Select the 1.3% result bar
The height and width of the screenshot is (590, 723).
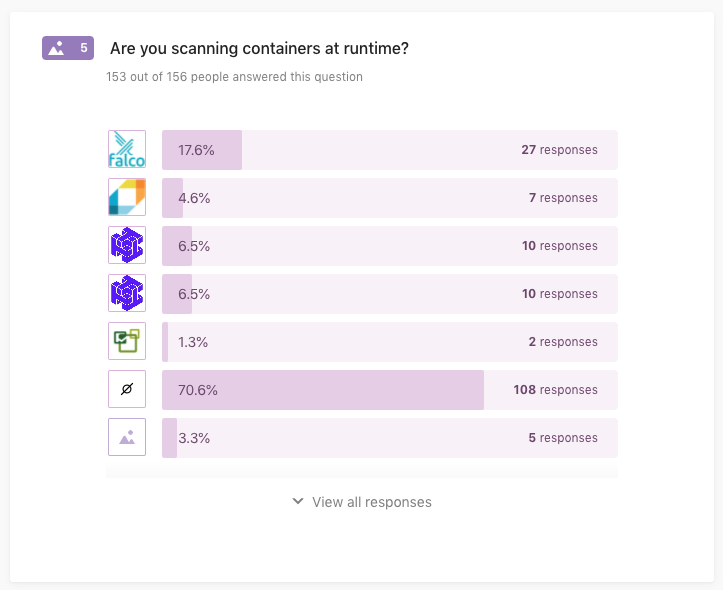click(x=390, y=342)
